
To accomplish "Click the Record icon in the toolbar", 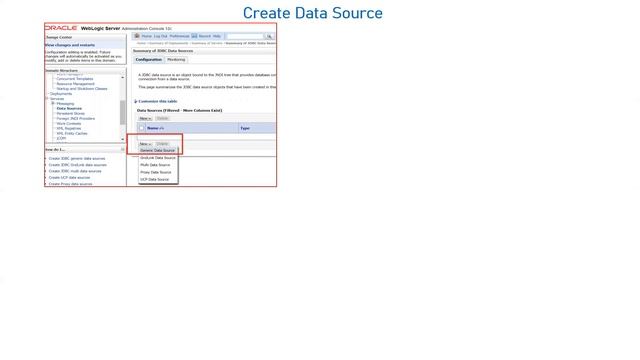I will (194, 36).
